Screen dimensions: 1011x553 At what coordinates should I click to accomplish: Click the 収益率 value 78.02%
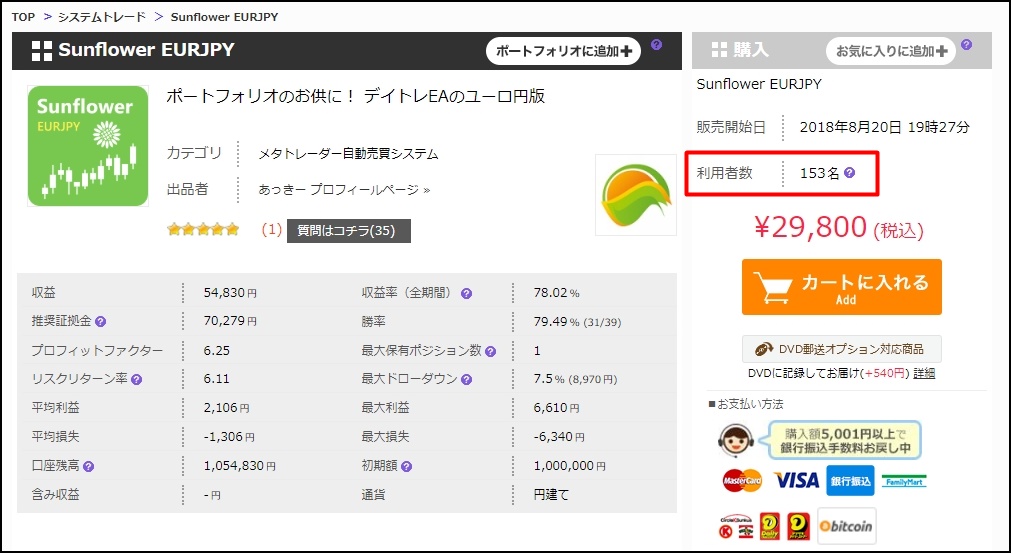pos(556,293)
